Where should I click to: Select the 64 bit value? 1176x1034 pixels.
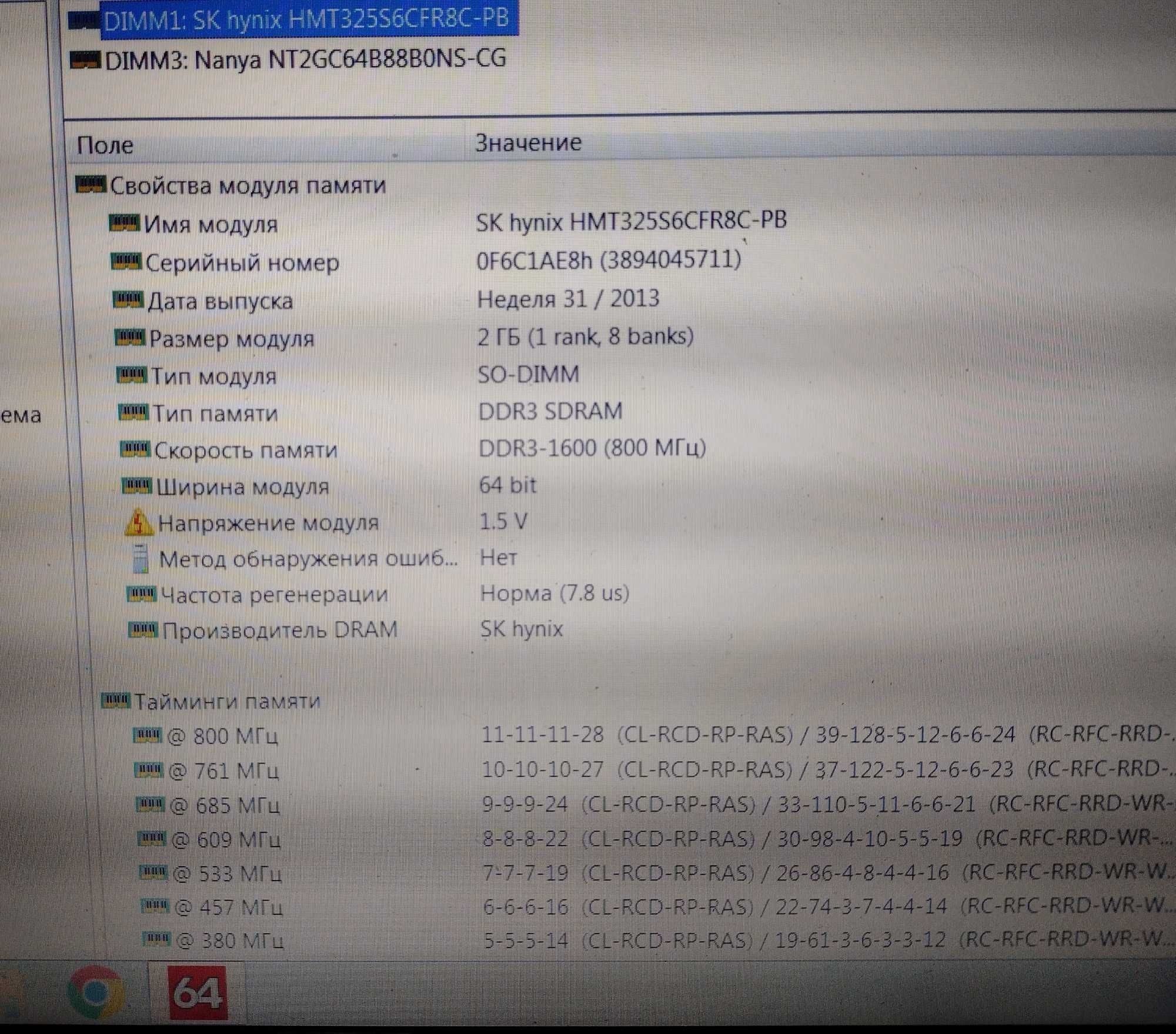tap(508, 485)
